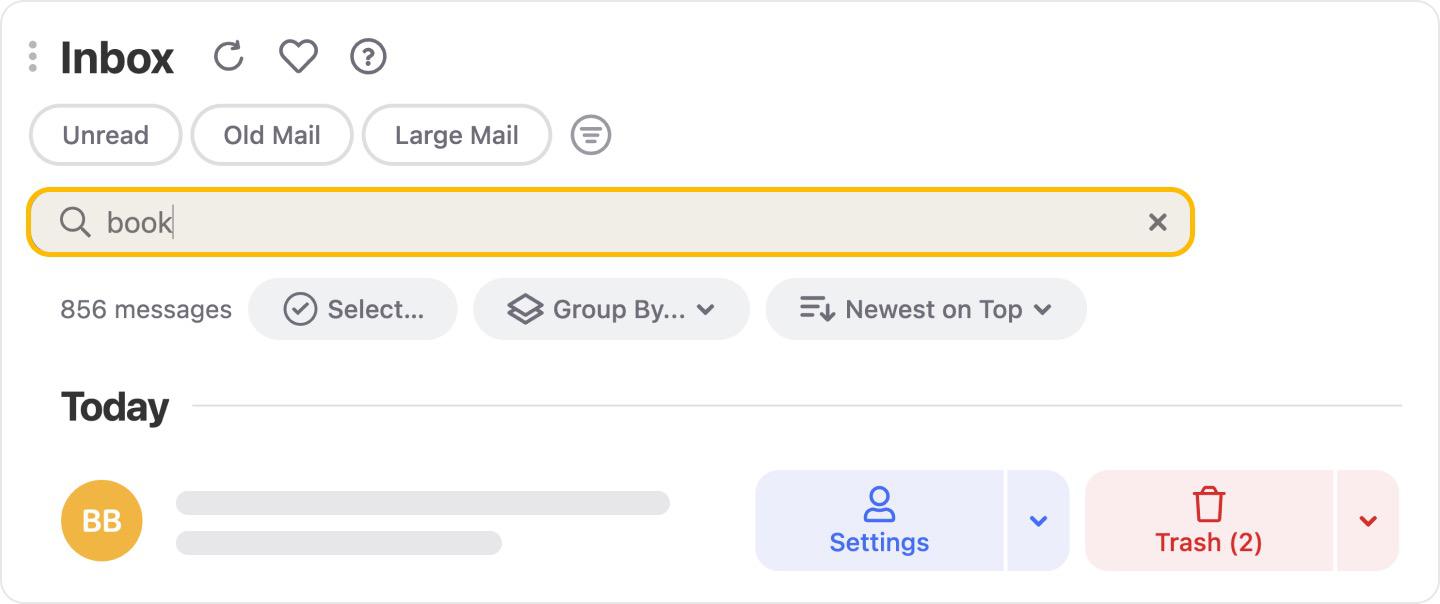Screen dimensions: 1440x604
Task: Click the Settings button
Action: [879, 521]
